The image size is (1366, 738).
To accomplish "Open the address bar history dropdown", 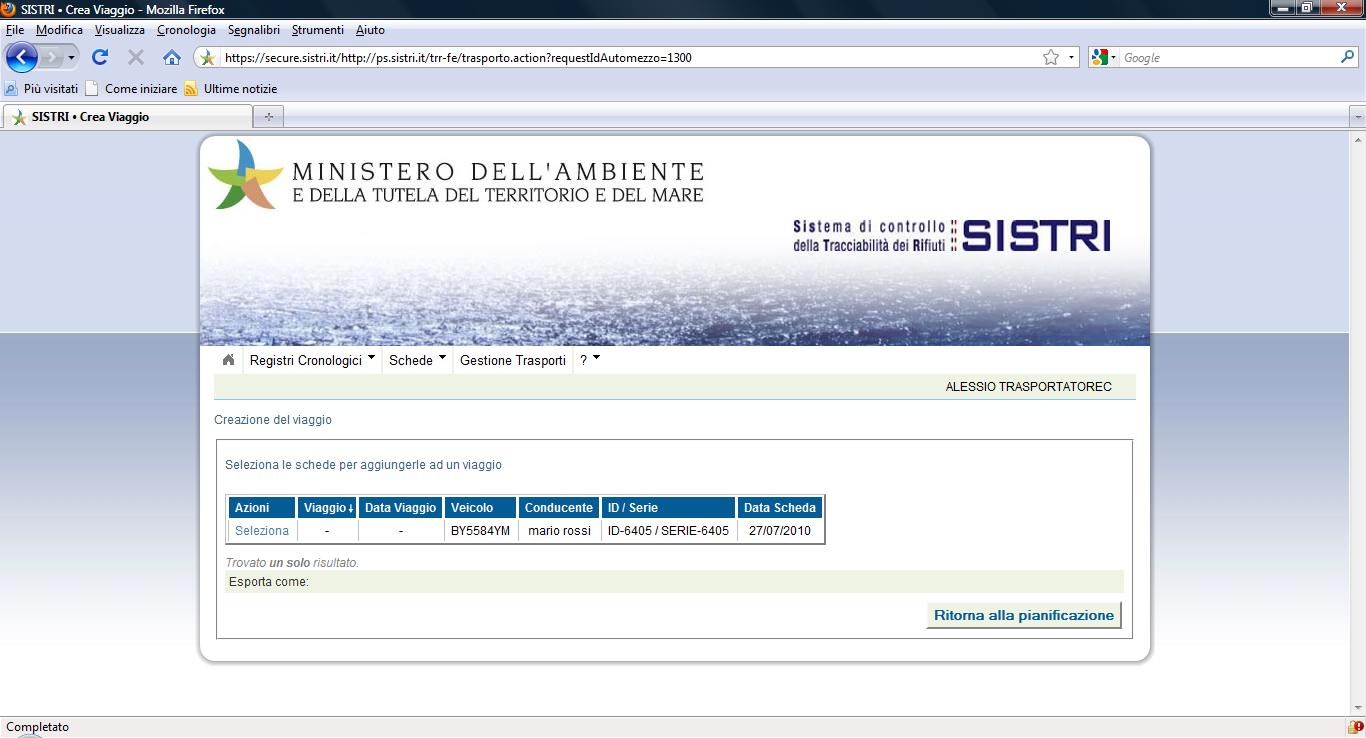I will pos(1071,58).
